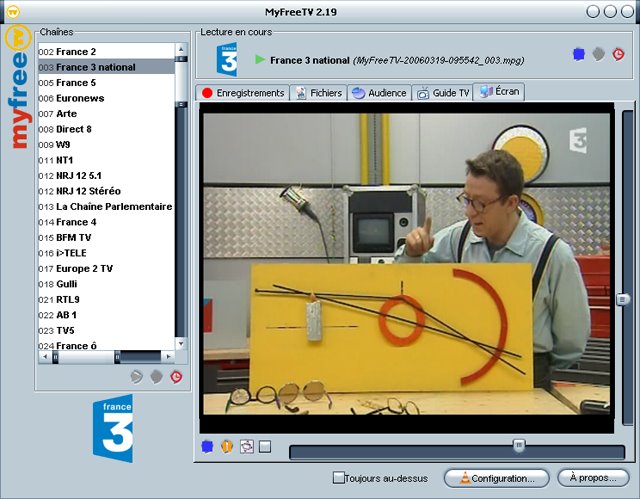Select channel 011 NT1
The height and width of the screenshot is (499, 640).
106,160
